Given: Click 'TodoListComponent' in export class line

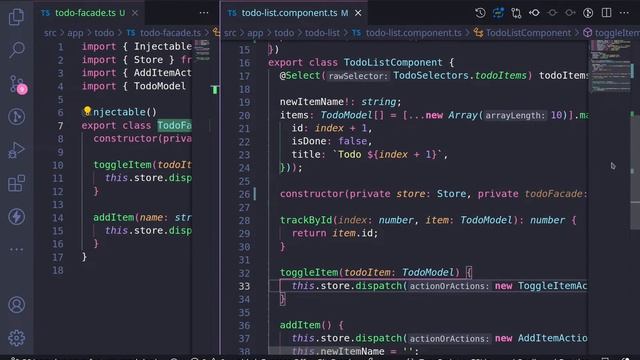Looking at the screenshot, I should point(393,62).
